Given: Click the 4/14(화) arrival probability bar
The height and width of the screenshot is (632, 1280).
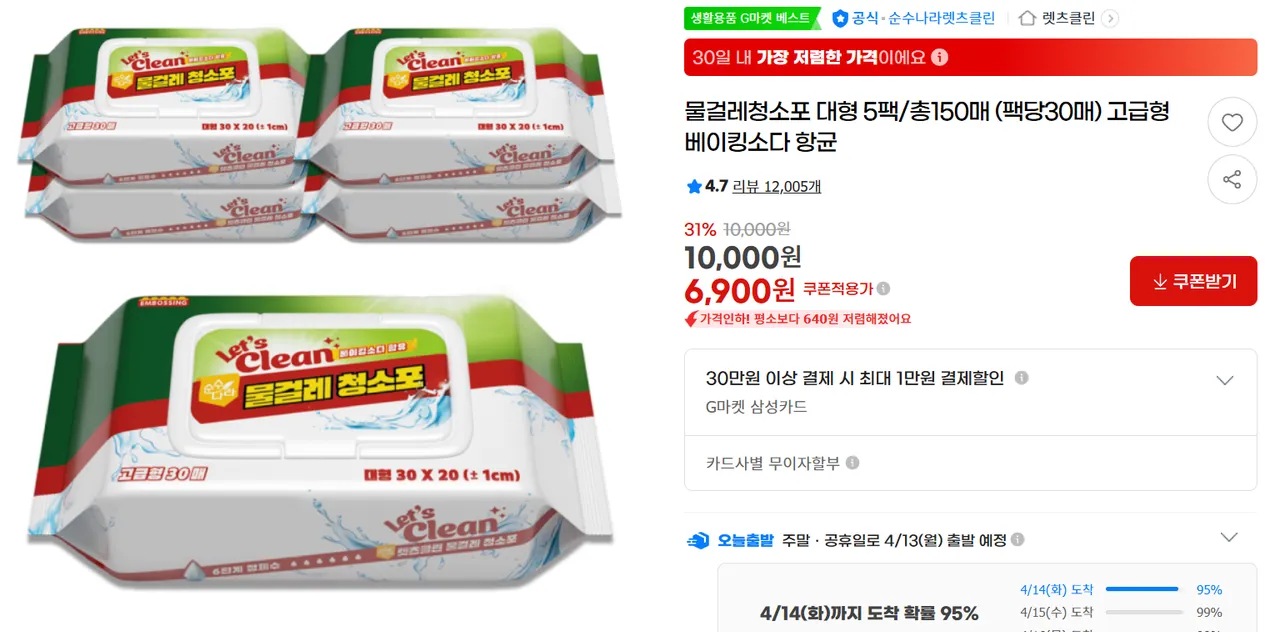Looking at the screenshot, I should 1143,590.
